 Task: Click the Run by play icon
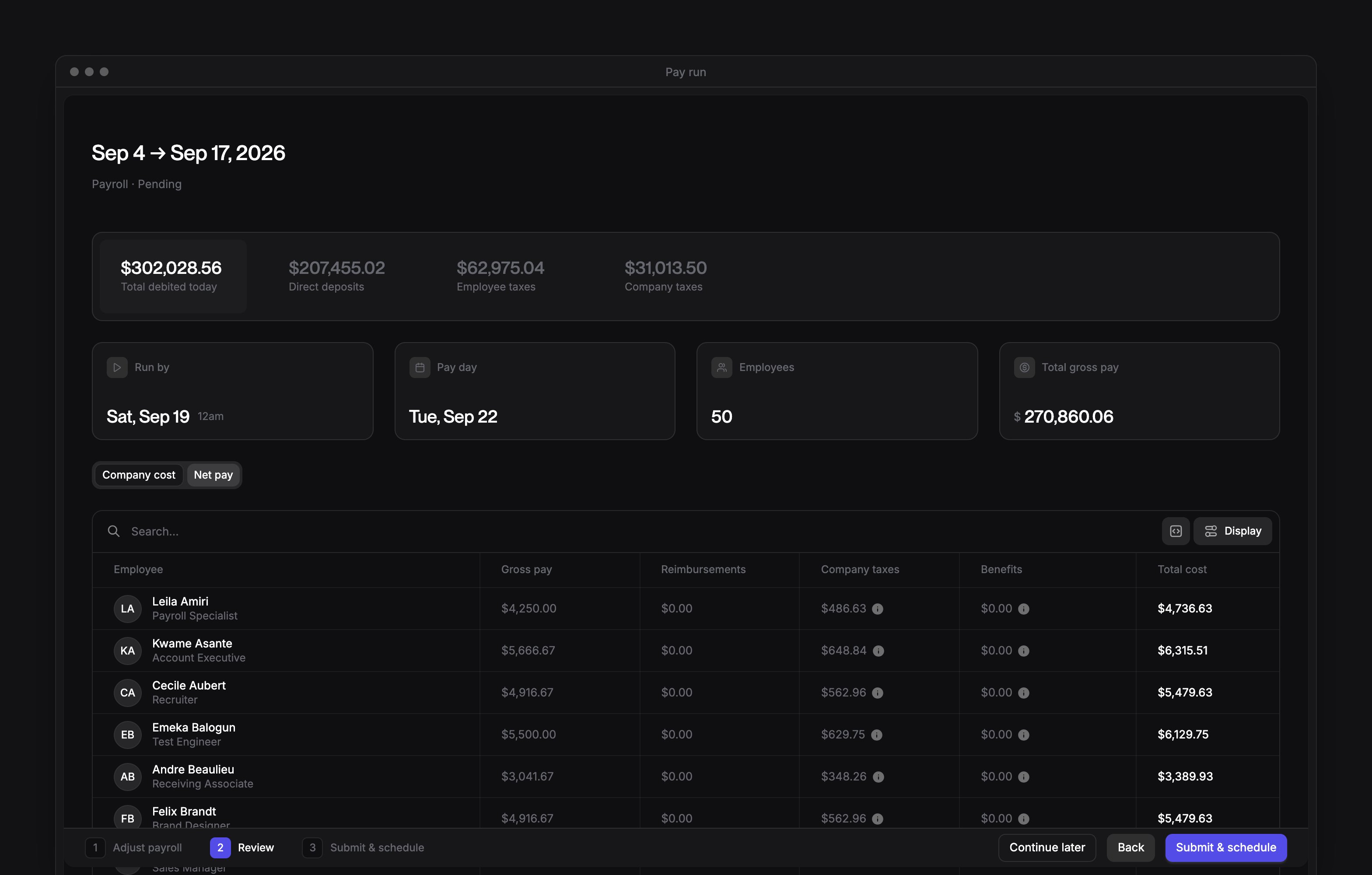pyautogui.click(x=117, y=367)
